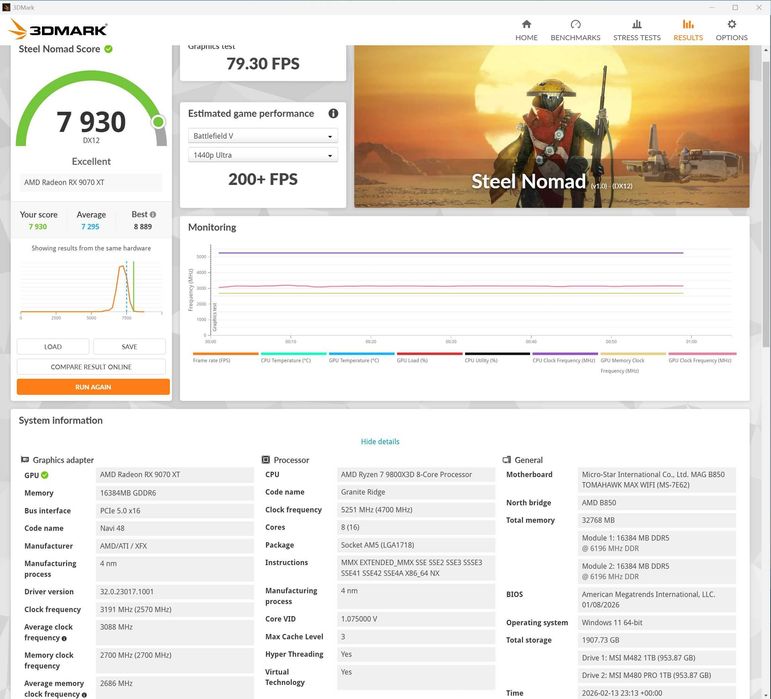
Task: Click the Socket AM5 (LGA1718) value
Action: (415, 545)
